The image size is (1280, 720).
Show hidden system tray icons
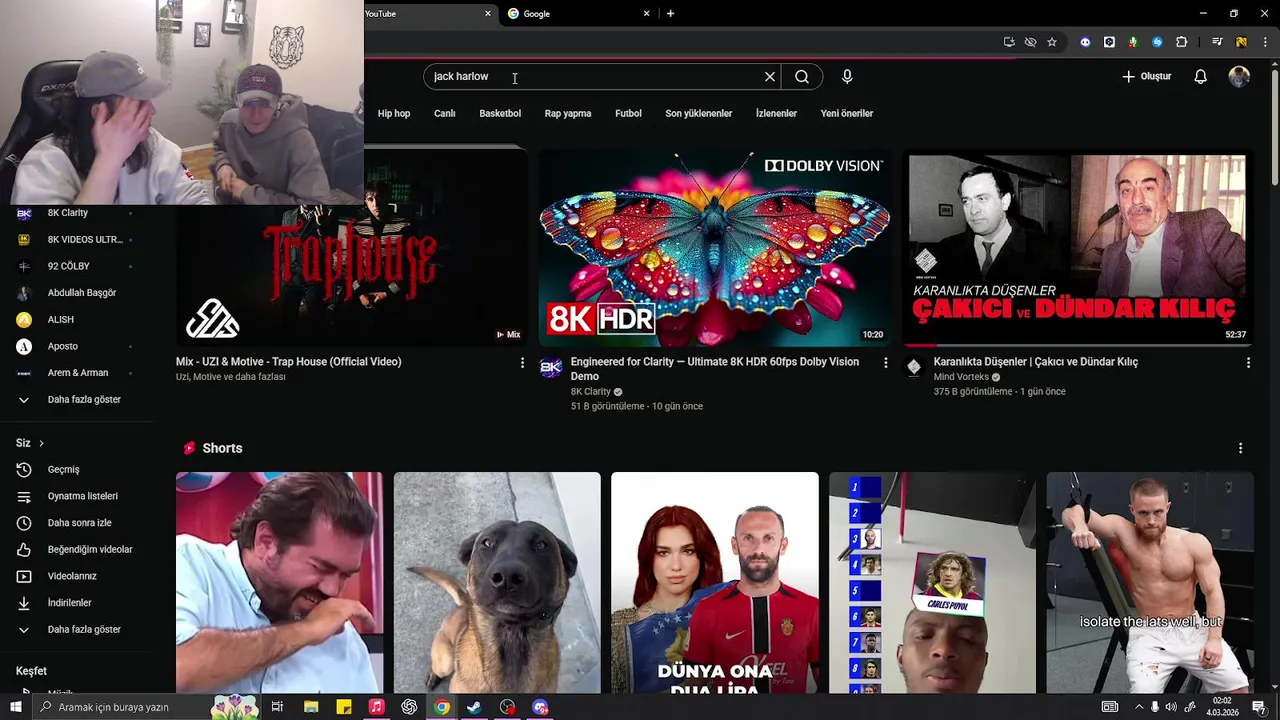coord(1138,707)
